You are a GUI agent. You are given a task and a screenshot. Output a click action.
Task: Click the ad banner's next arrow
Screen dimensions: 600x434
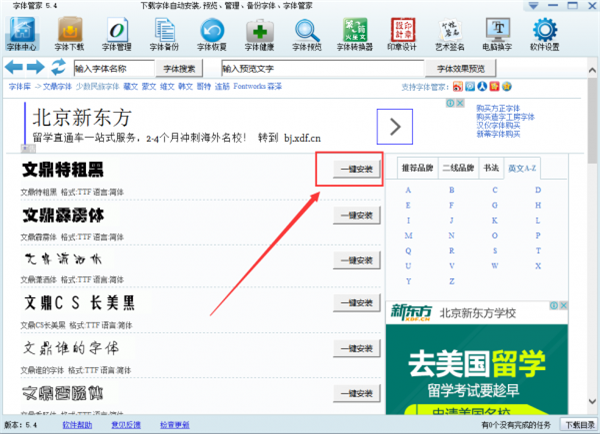(394, 126)
